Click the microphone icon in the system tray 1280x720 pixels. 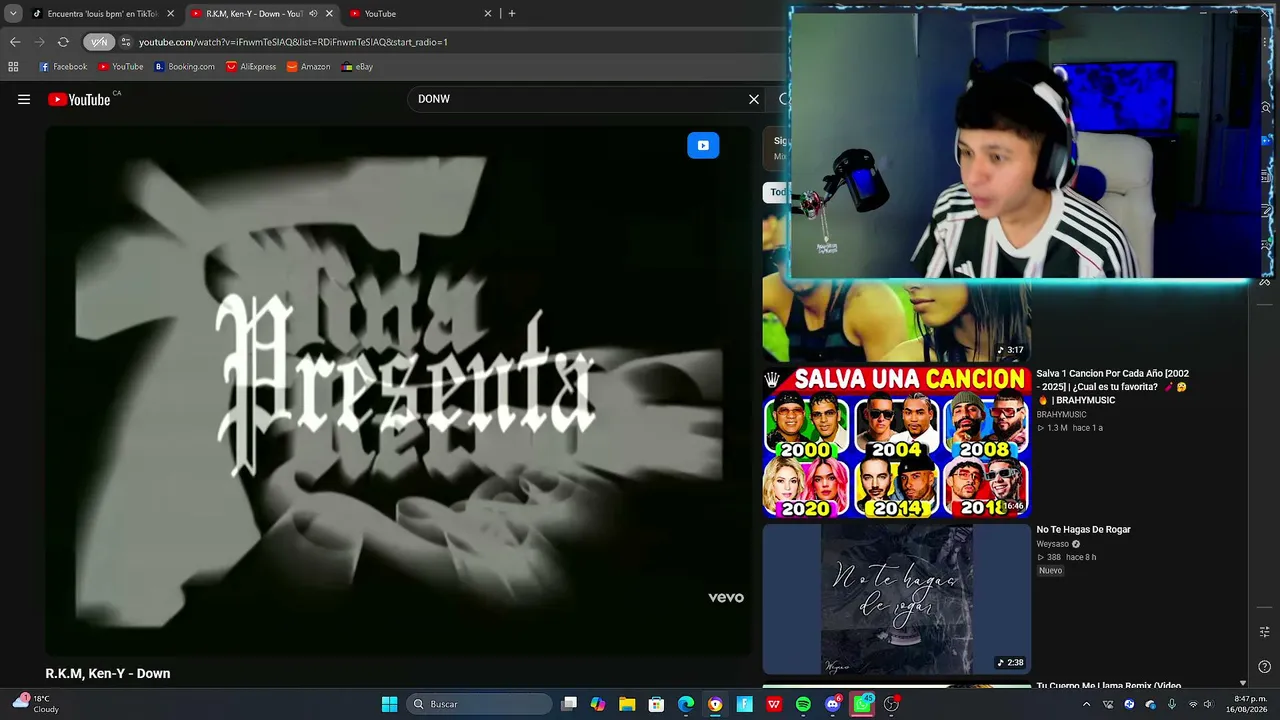coord(1172,704)
